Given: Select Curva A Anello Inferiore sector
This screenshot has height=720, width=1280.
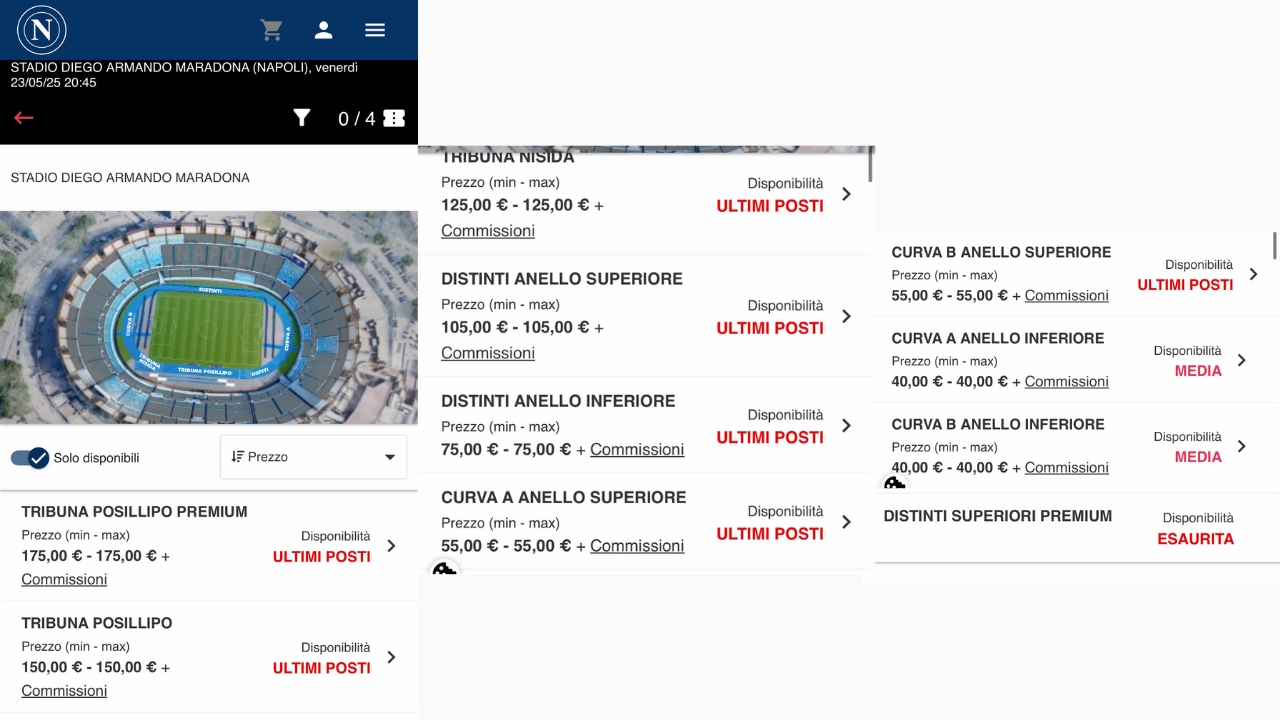Looking at the screenshot, I should [x=1076, y=360].
